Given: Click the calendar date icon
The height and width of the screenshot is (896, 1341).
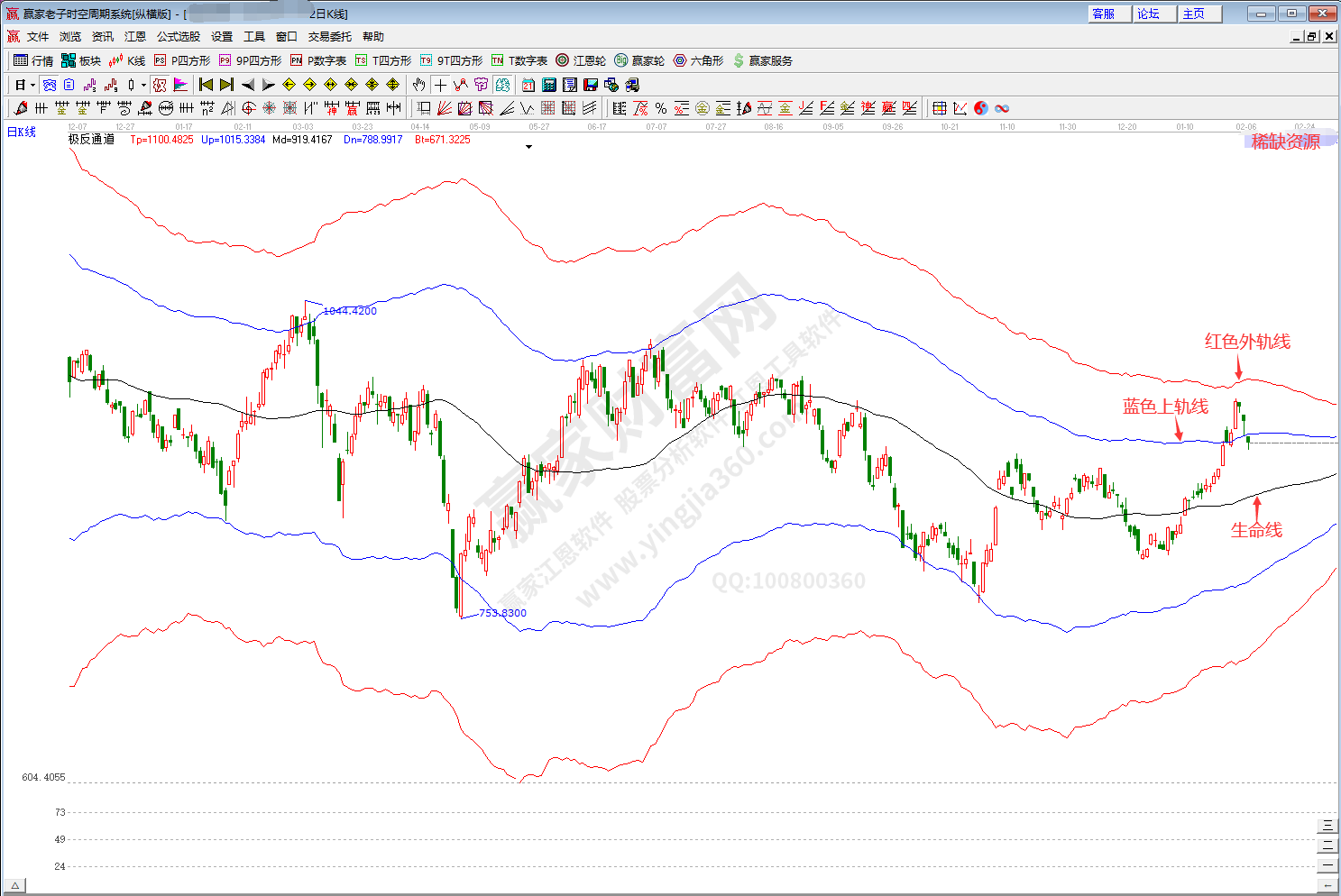Looking at the screenshot, I should point(528,85).
